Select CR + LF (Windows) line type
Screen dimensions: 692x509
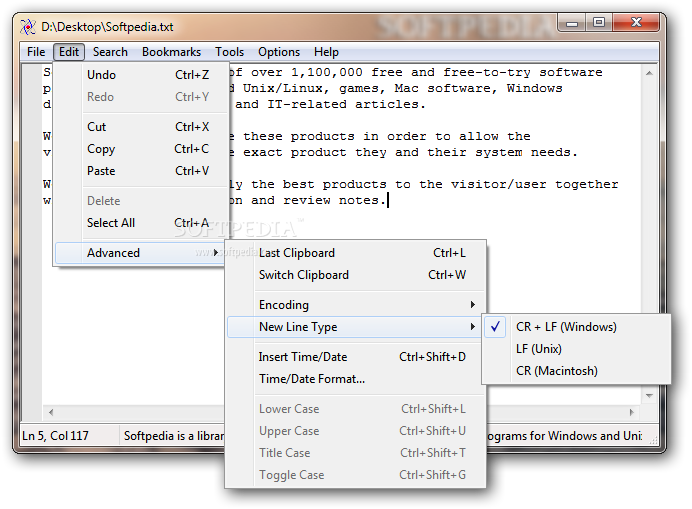576,327
